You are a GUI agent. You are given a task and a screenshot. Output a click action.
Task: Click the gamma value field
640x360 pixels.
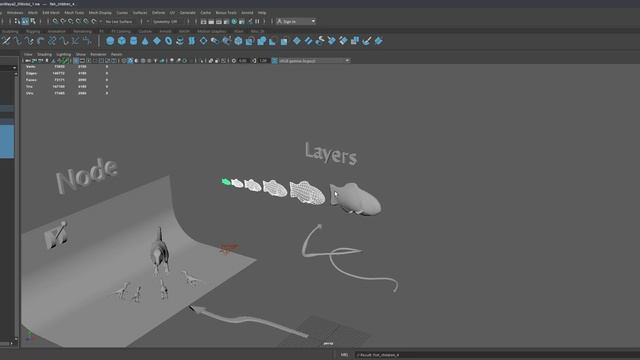[263, 61]
